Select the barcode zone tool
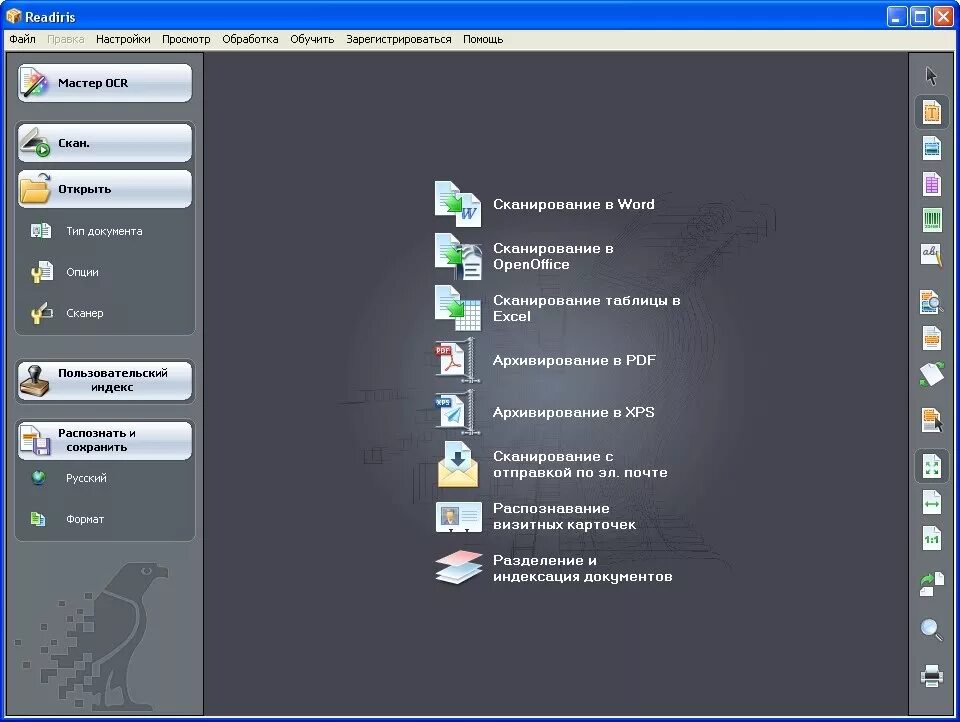 point(931,219)
